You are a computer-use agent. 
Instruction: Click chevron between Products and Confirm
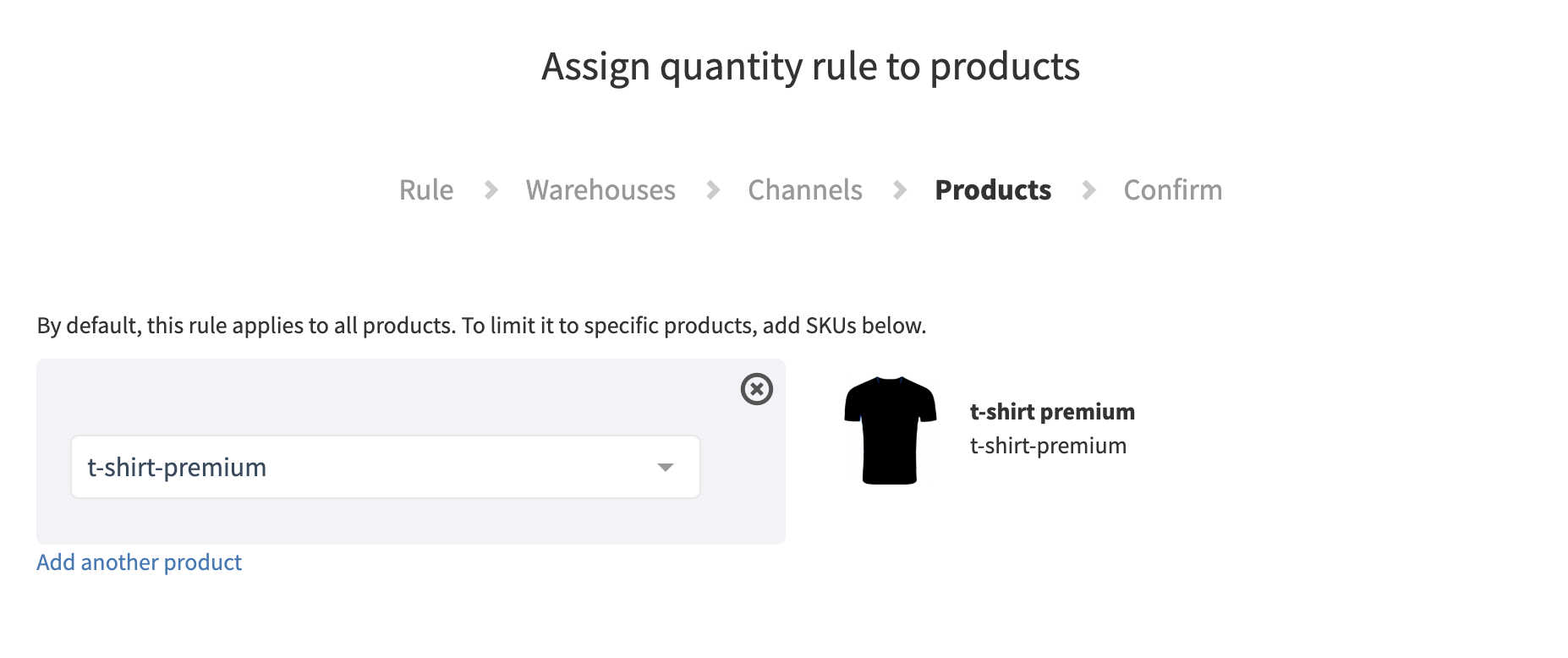click(1088, 190)
